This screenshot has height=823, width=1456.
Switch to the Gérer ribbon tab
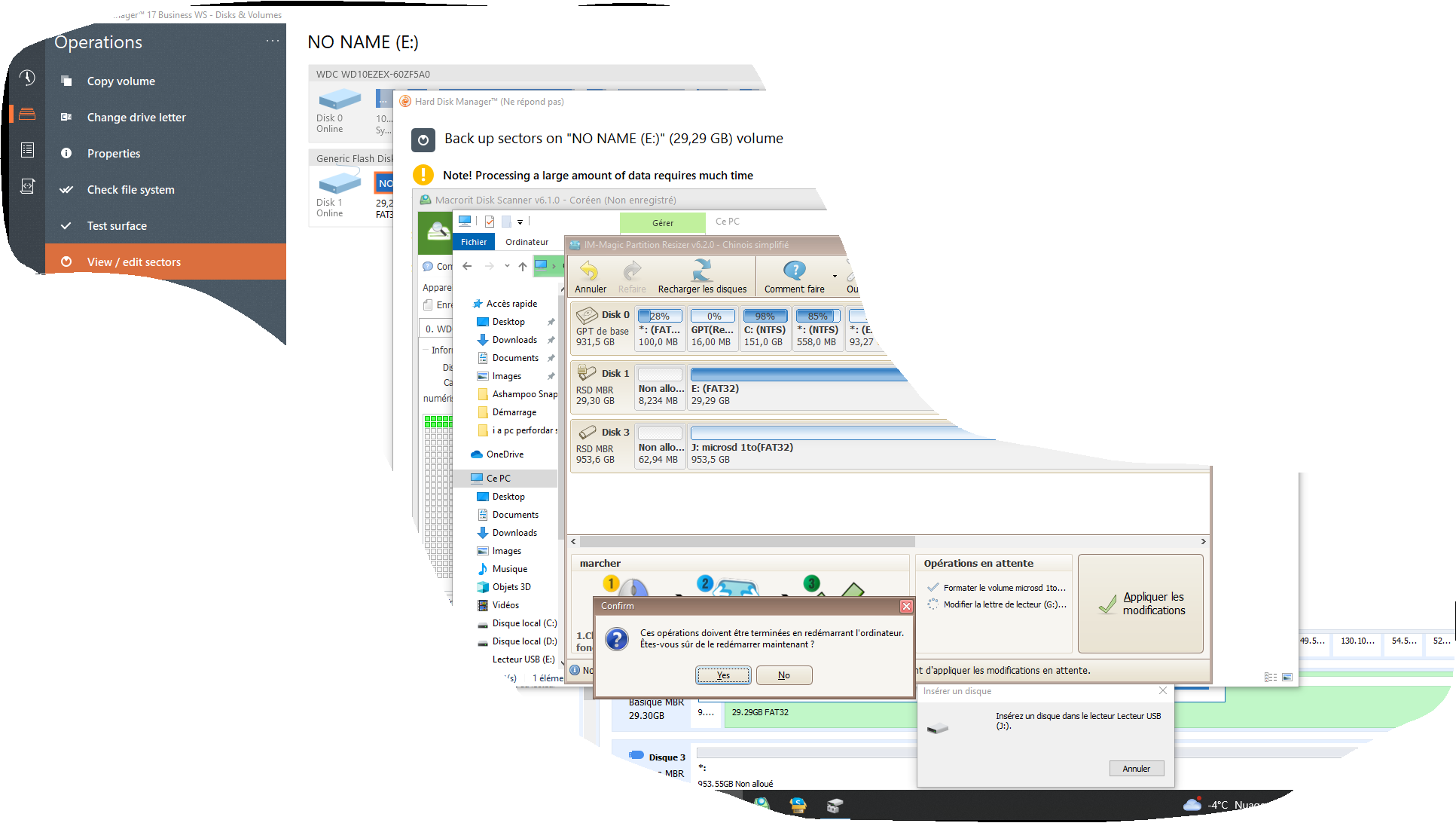pyautogui.click(x=663, y=222)
